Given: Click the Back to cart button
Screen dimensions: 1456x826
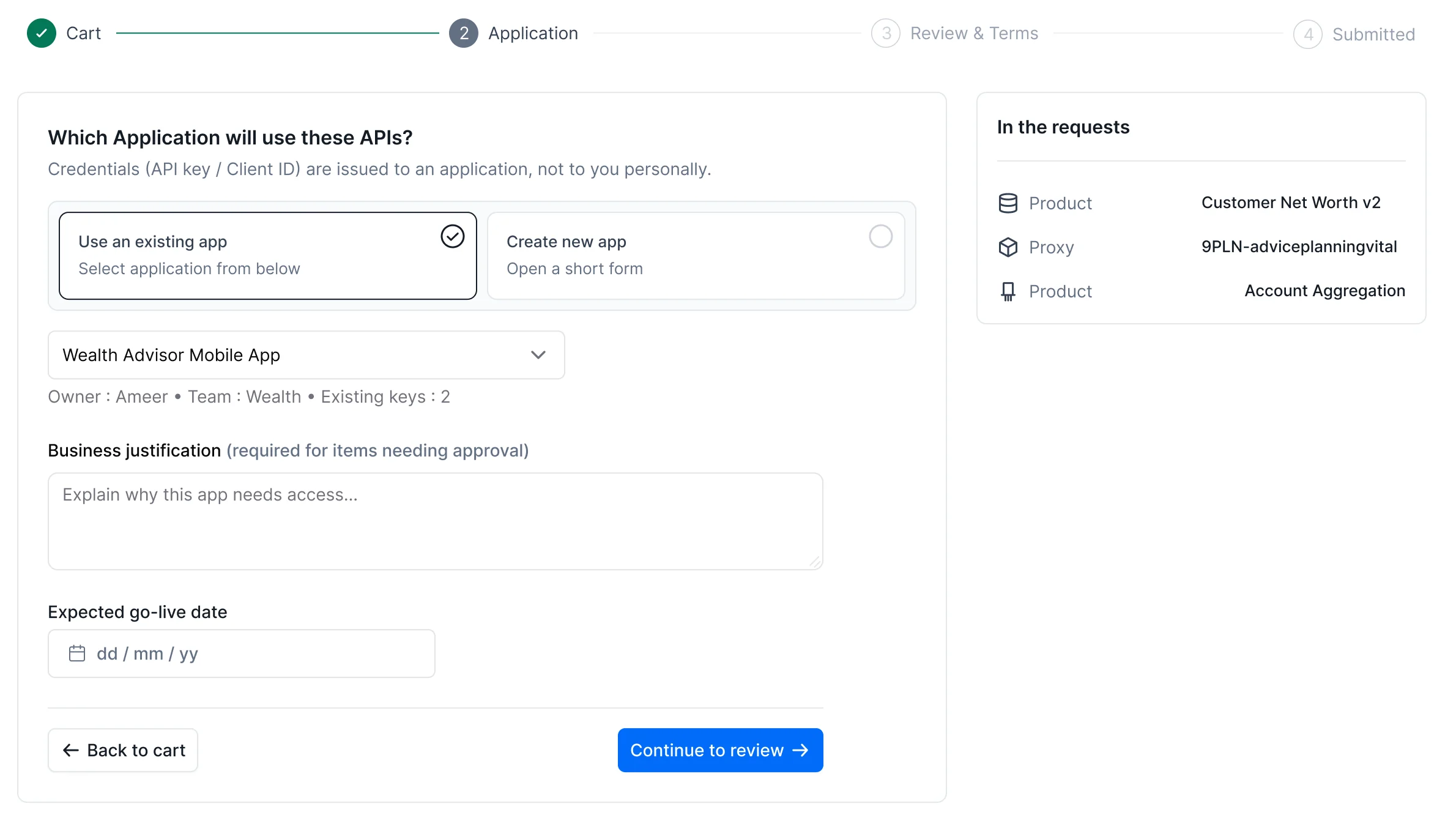Looking at the screenshot, I should point(123,750).
